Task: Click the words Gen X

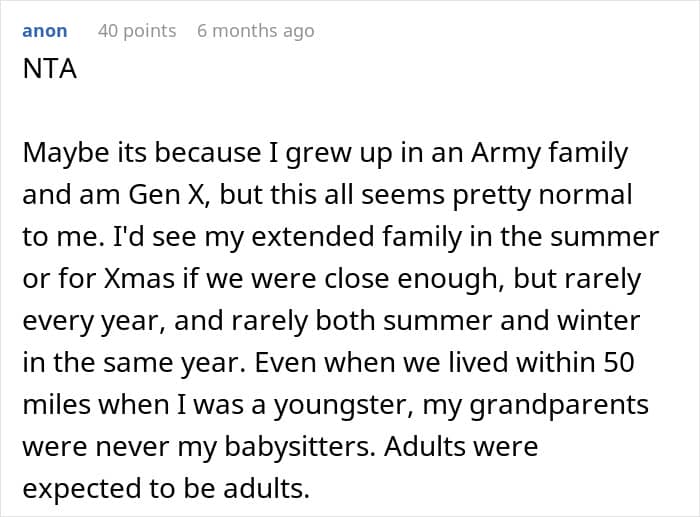Action: (169, 195)
